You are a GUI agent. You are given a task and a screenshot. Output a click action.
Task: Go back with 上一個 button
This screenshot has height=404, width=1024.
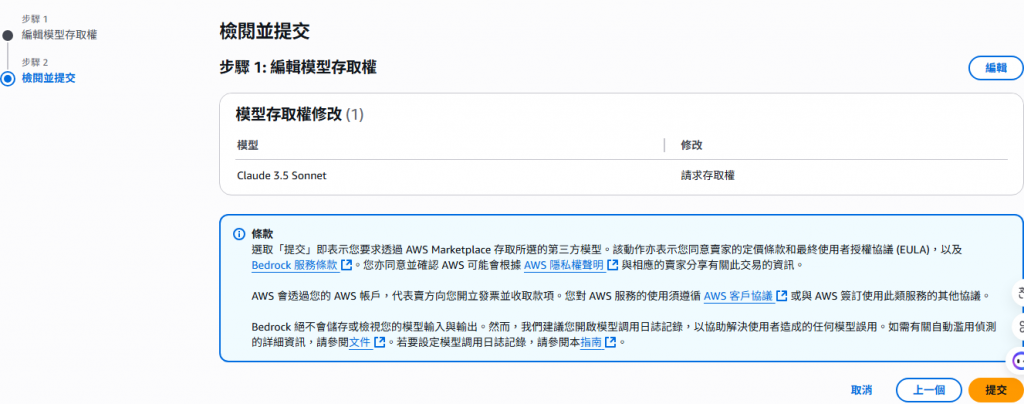[929, 390]
